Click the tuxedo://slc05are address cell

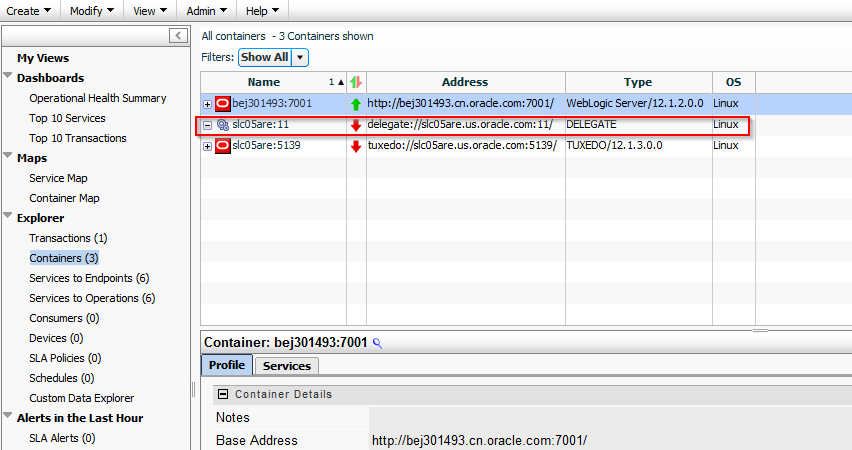(462, 145)
